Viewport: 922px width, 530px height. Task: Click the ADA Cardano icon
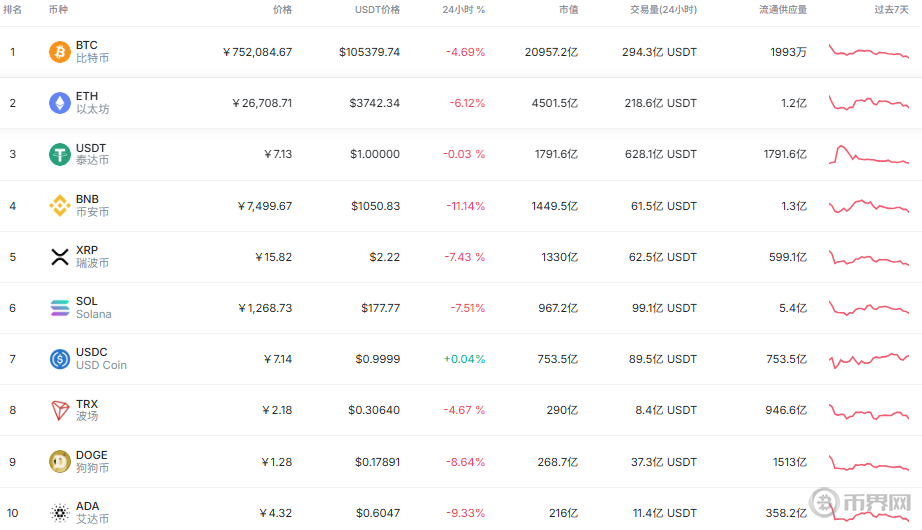60,512
